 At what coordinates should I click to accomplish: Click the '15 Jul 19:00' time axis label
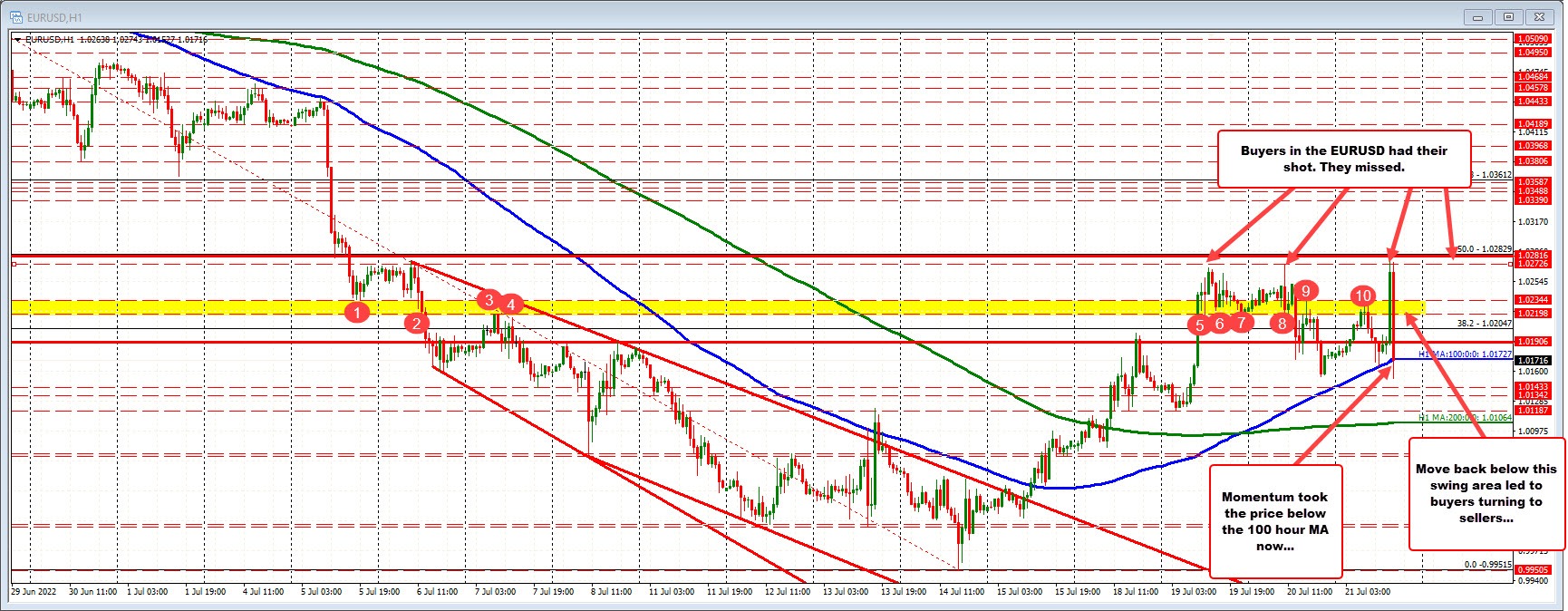click(x=1076, y=591)
